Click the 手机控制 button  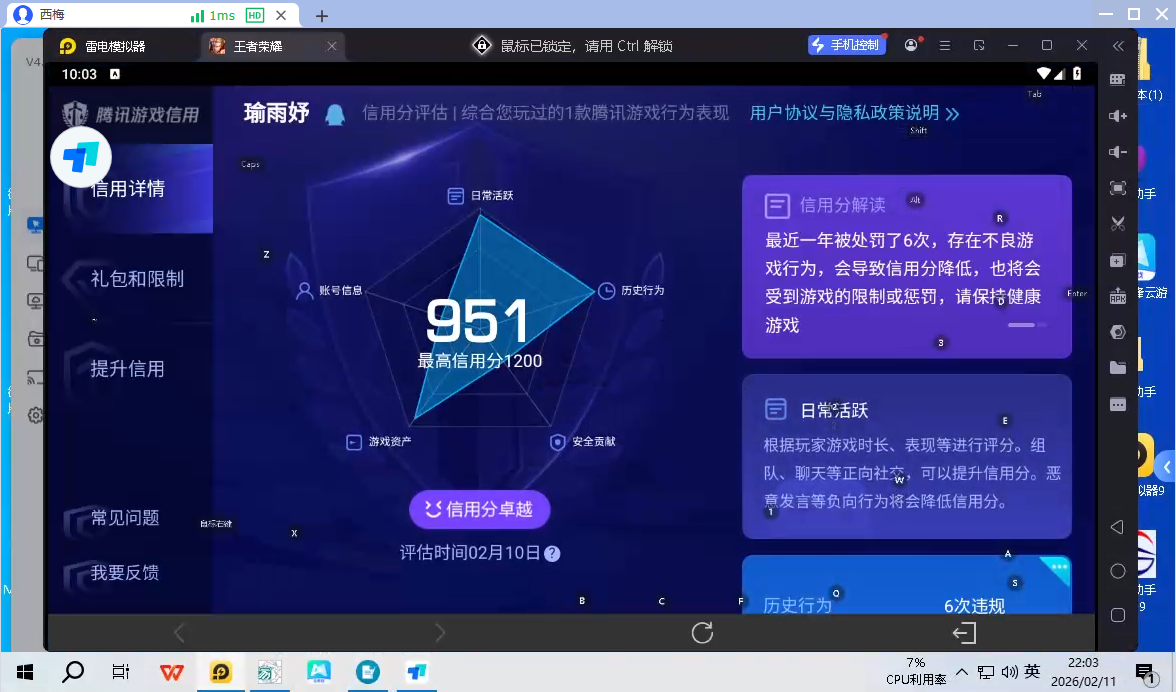coord(846,45)
